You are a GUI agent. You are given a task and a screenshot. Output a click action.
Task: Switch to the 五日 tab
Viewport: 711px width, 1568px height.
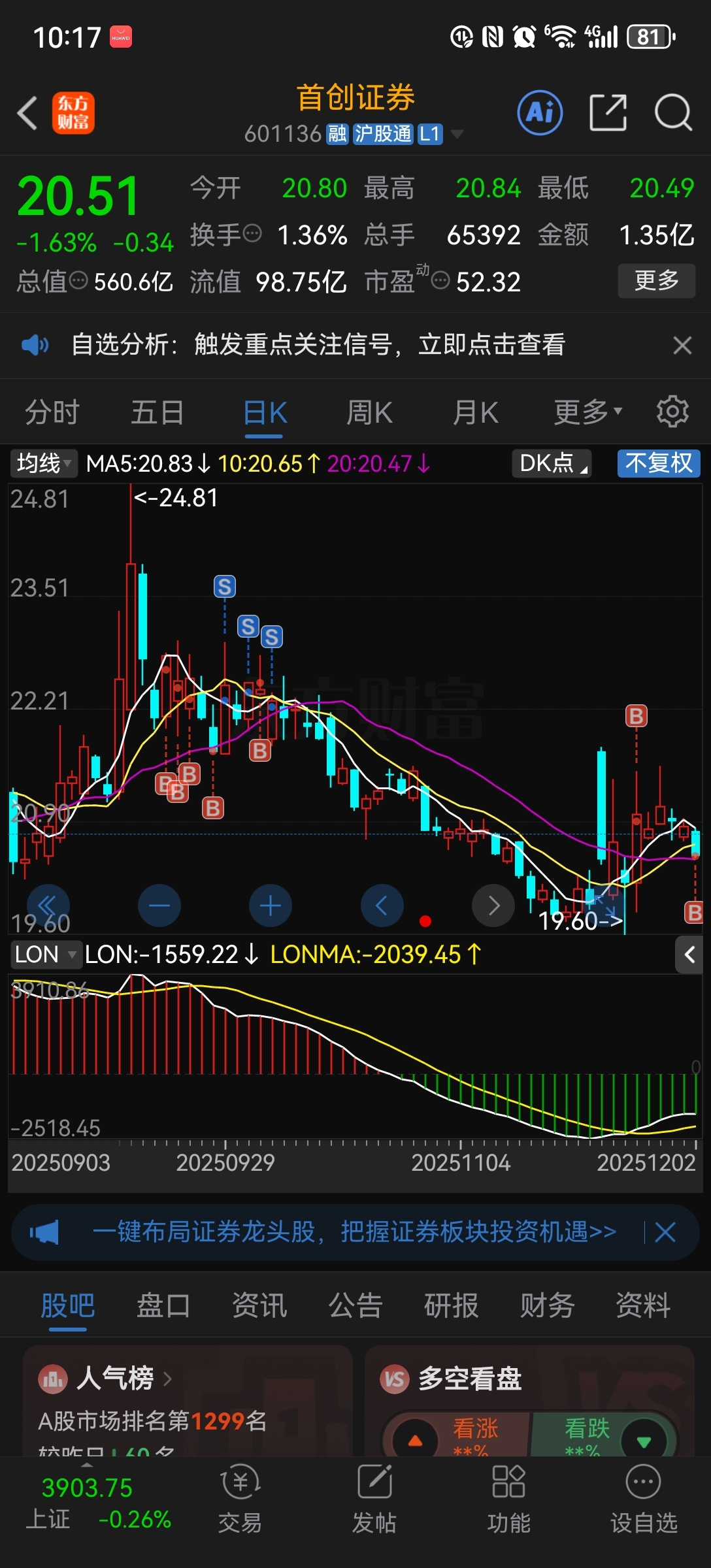tap(157, 412)
